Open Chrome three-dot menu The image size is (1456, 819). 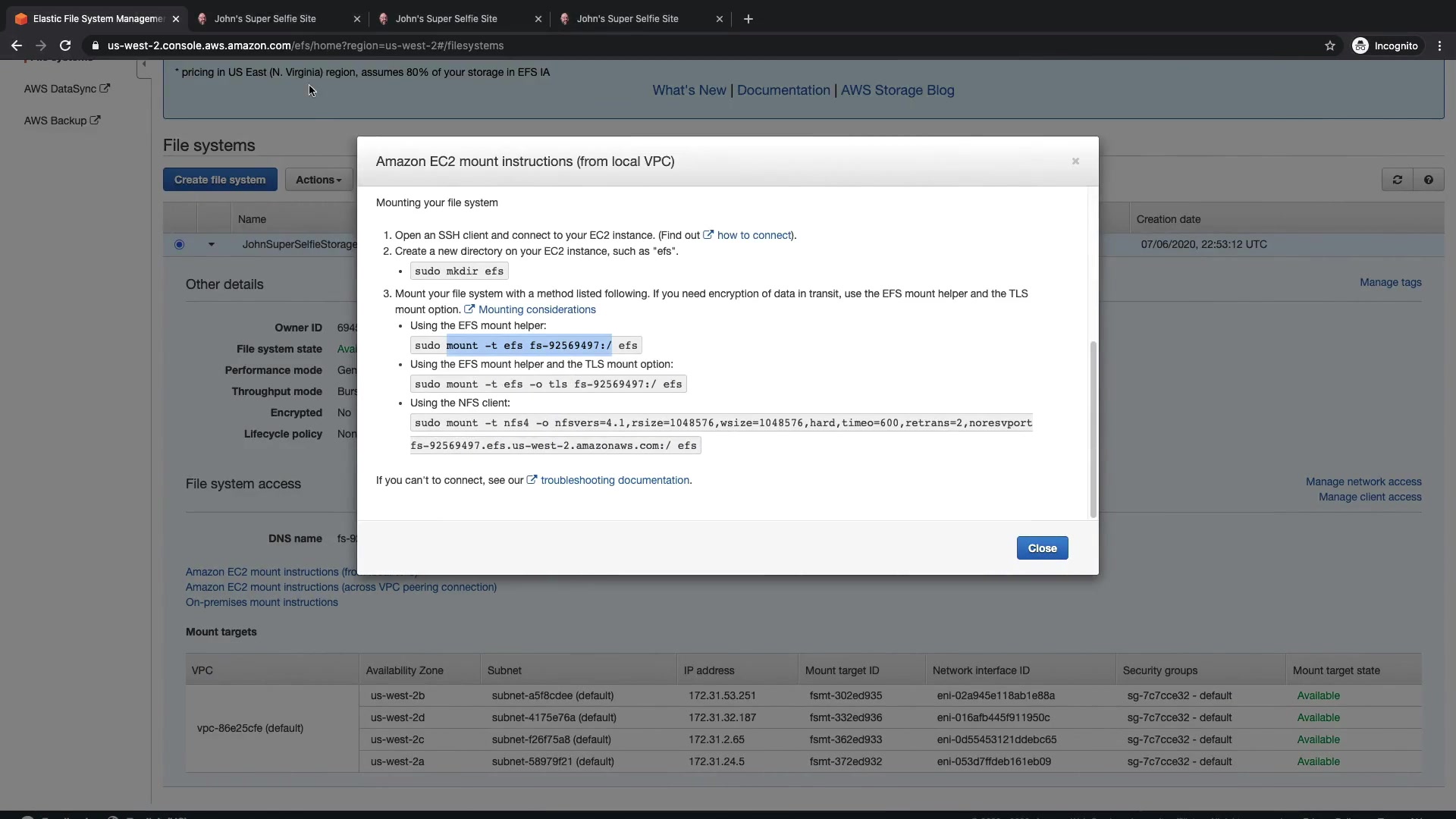click(x=1439, y=46)
